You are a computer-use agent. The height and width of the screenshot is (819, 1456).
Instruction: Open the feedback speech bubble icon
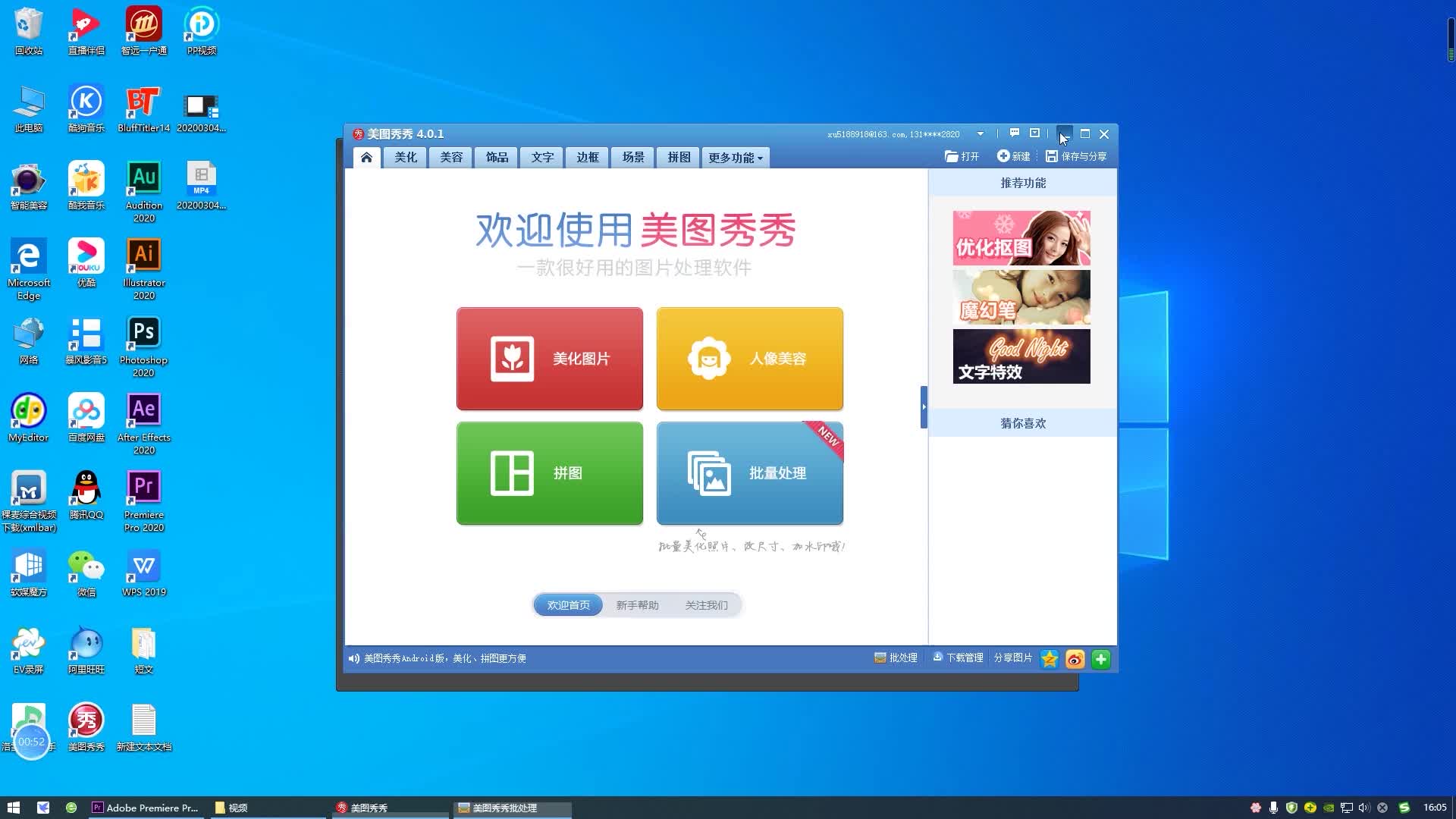click(x=1014, y=133)
